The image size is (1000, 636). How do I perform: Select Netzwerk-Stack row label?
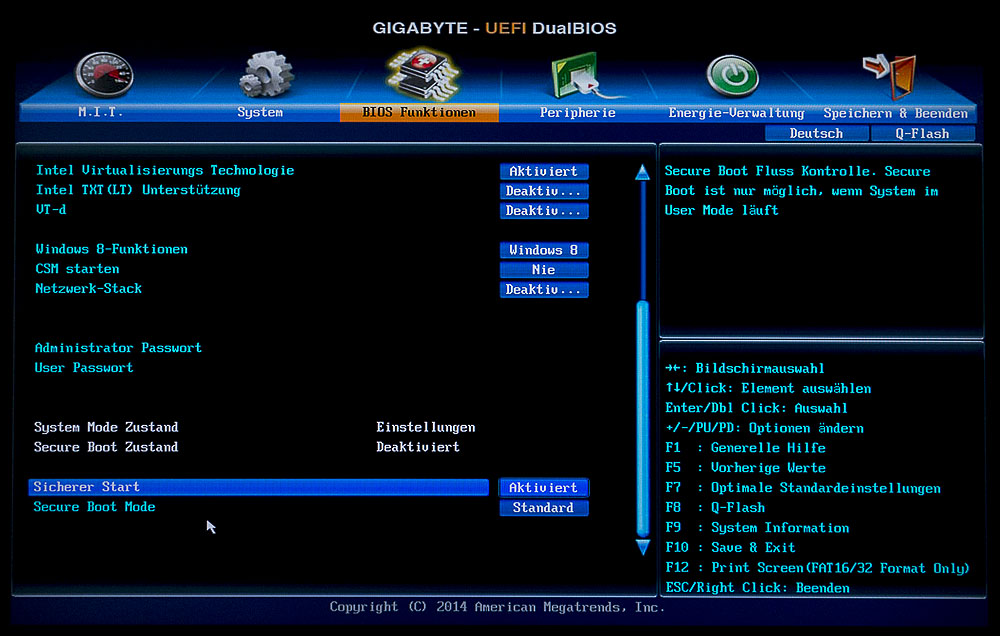pos(89,288)
